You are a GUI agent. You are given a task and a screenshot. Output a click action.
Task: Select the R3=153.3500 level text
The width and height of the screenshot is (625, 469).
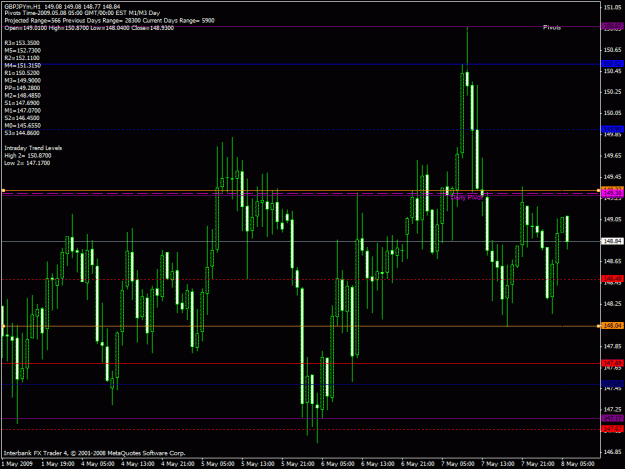[22, 43]
